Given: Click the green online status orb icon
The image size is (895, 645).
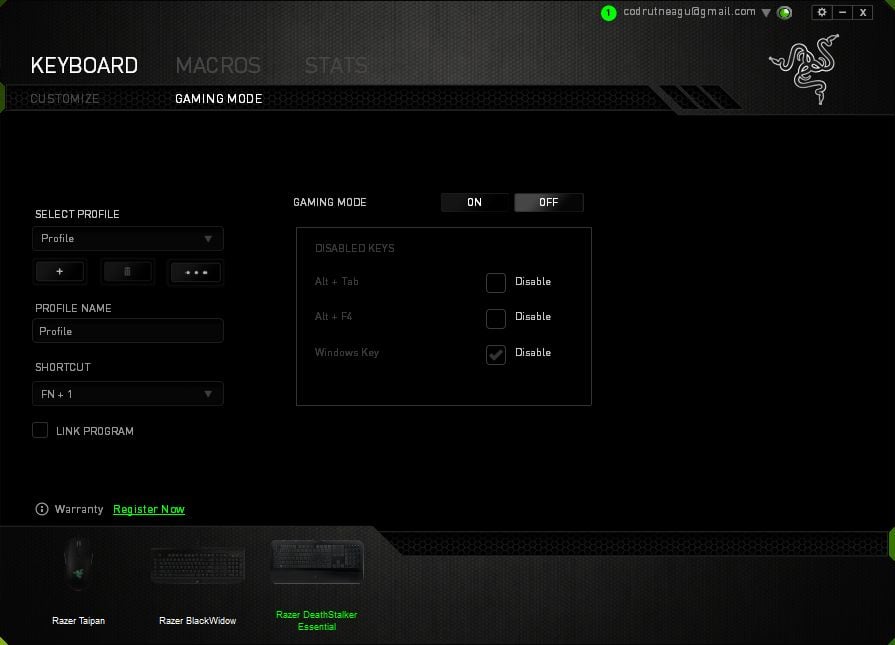Looking at the screenshot, I should 785,13.
